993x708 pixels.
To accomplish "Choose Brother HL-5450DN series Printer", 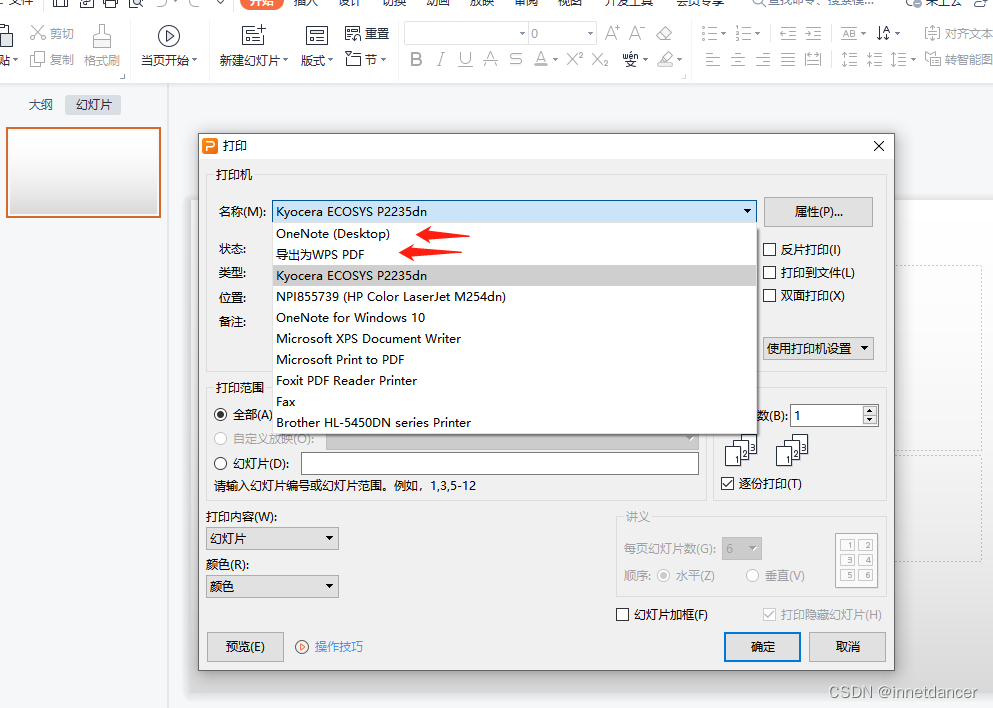I will pyautogui.click(x=514, y=422).
